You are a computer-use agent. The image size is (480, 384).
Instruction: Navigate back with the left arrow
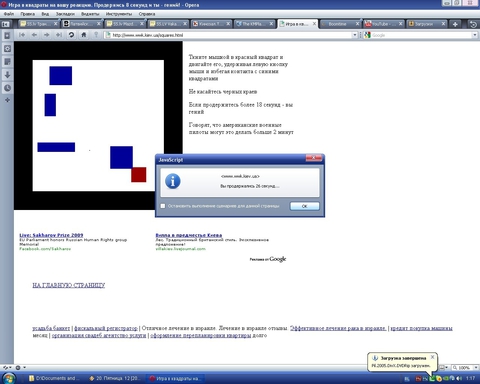34,35
